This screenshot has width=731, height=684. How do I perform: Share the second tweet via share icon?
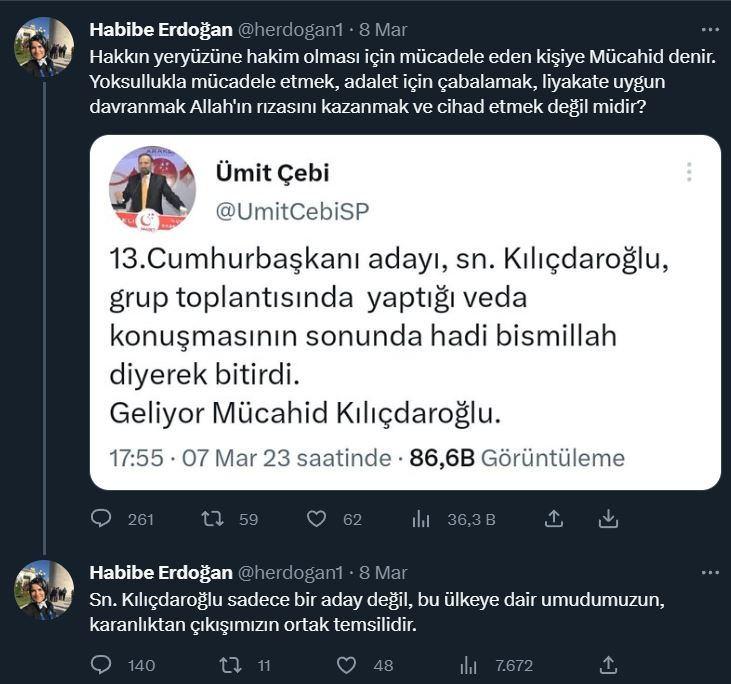pyautogui.click(x=608, y=665)
